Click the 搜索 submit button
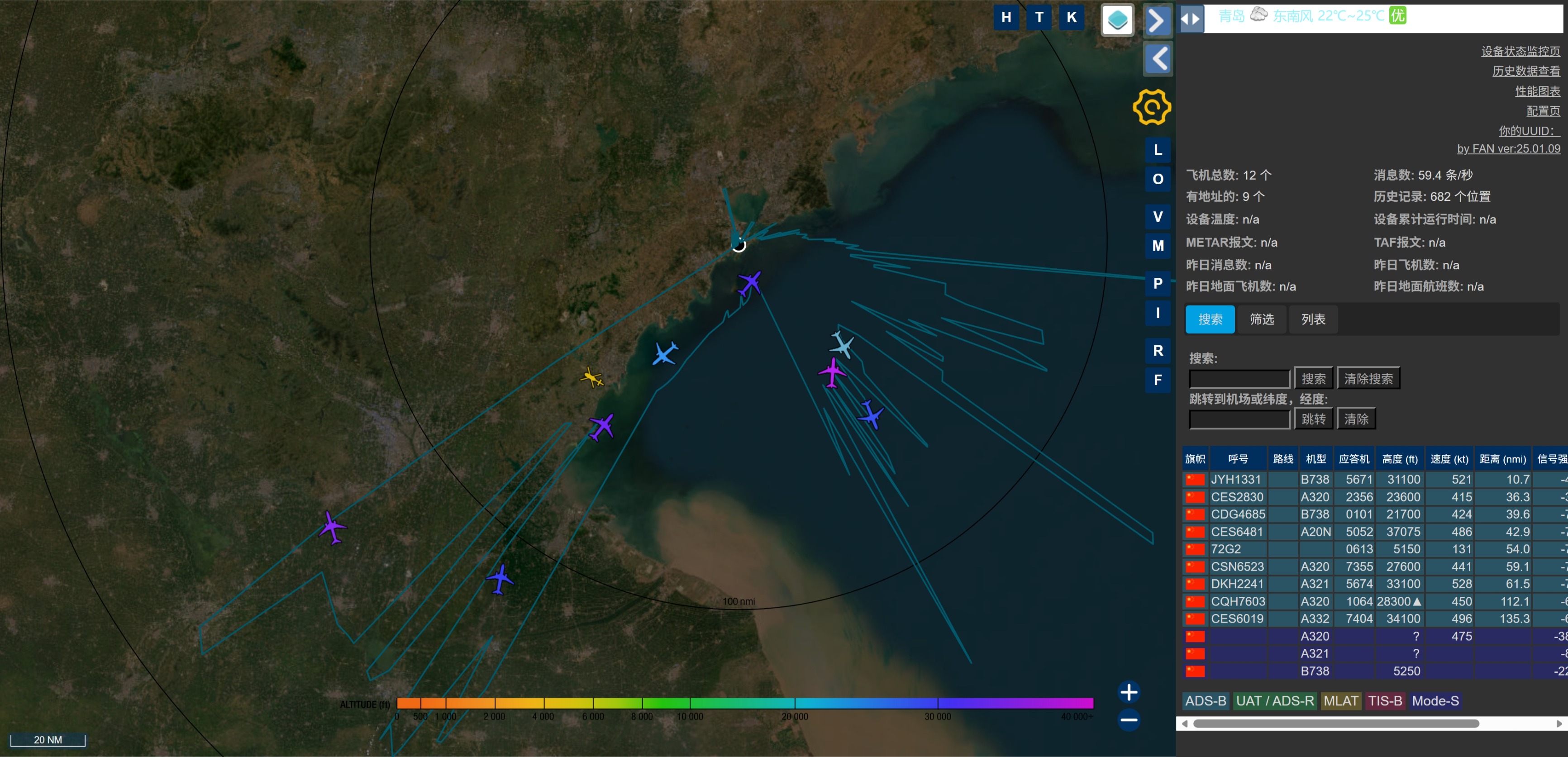The width and height of the screenshot is (1568, 757). (x=1313, y=379)
